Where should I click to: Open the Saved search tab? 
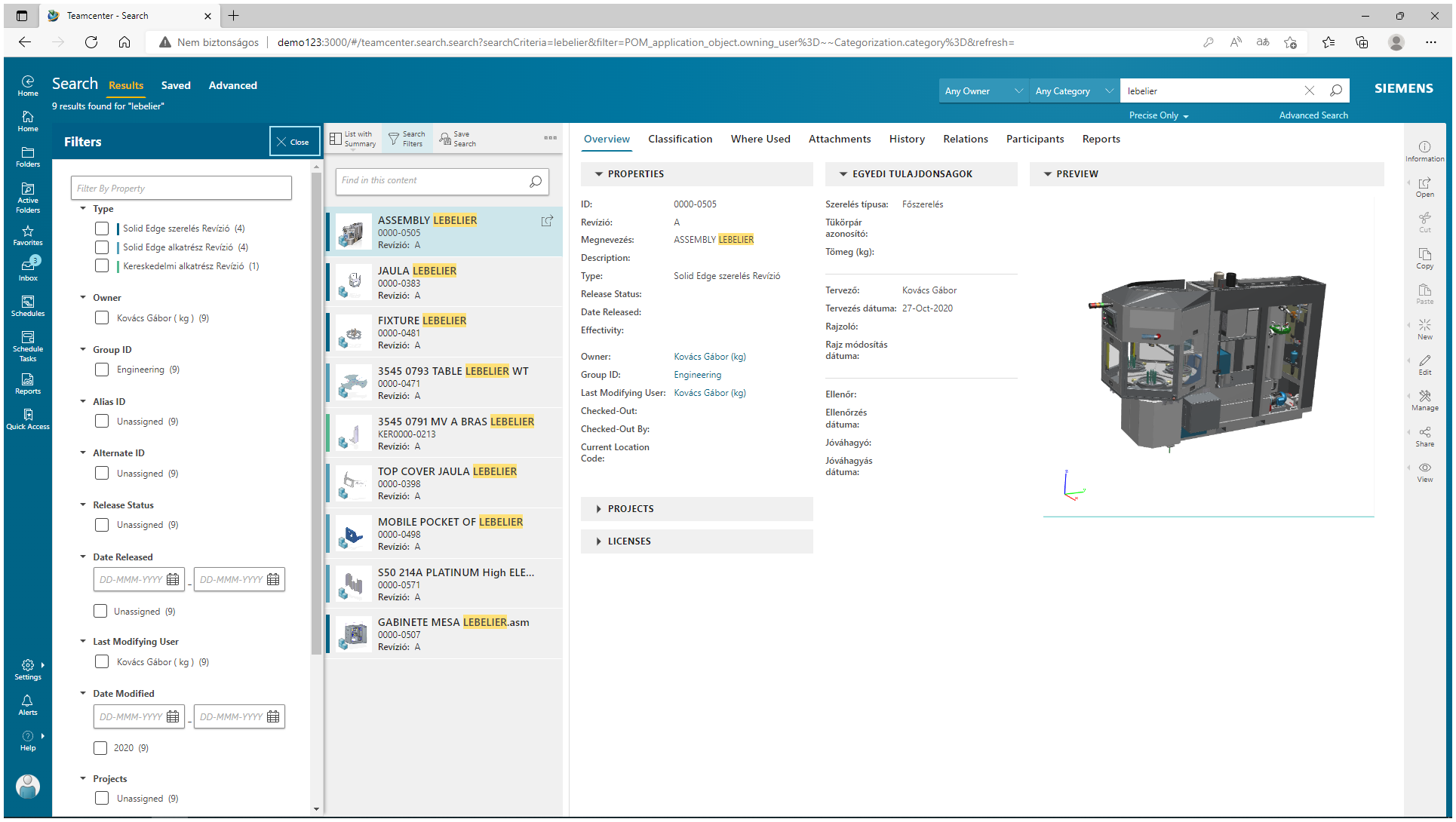176,85
